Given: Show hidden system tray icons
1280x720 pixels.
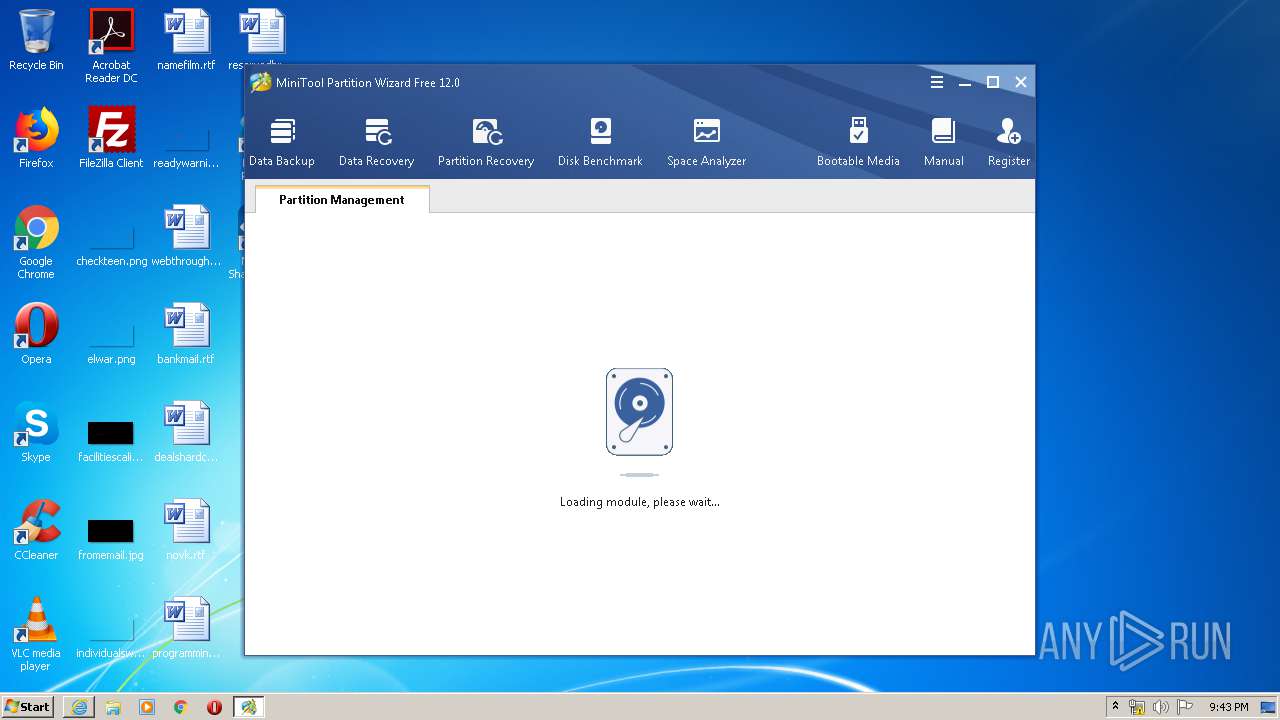Looking at the screenshot, I should (1115, 707).
